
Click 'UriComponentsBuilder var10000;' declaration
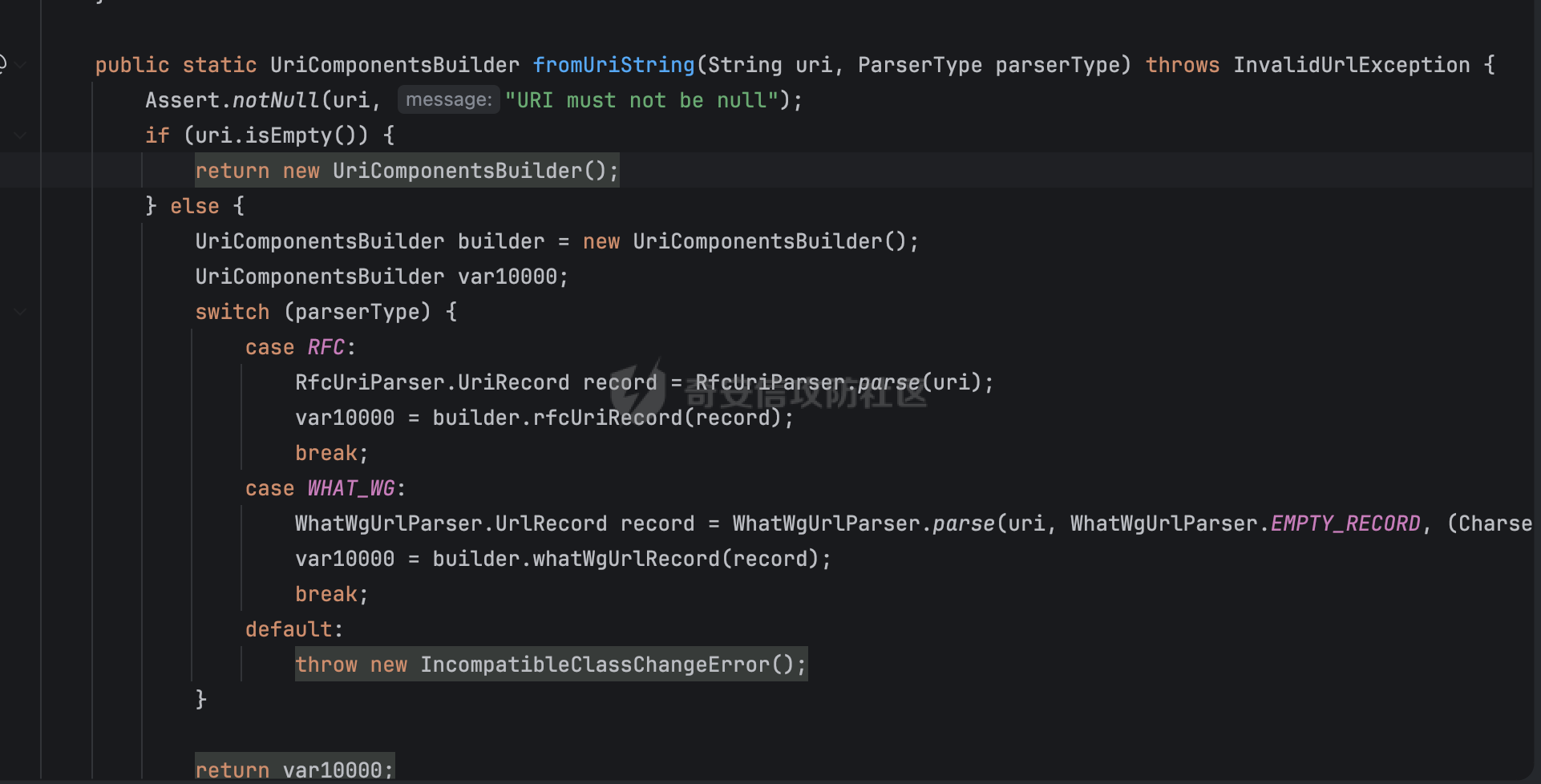click(x=382, y=277)
